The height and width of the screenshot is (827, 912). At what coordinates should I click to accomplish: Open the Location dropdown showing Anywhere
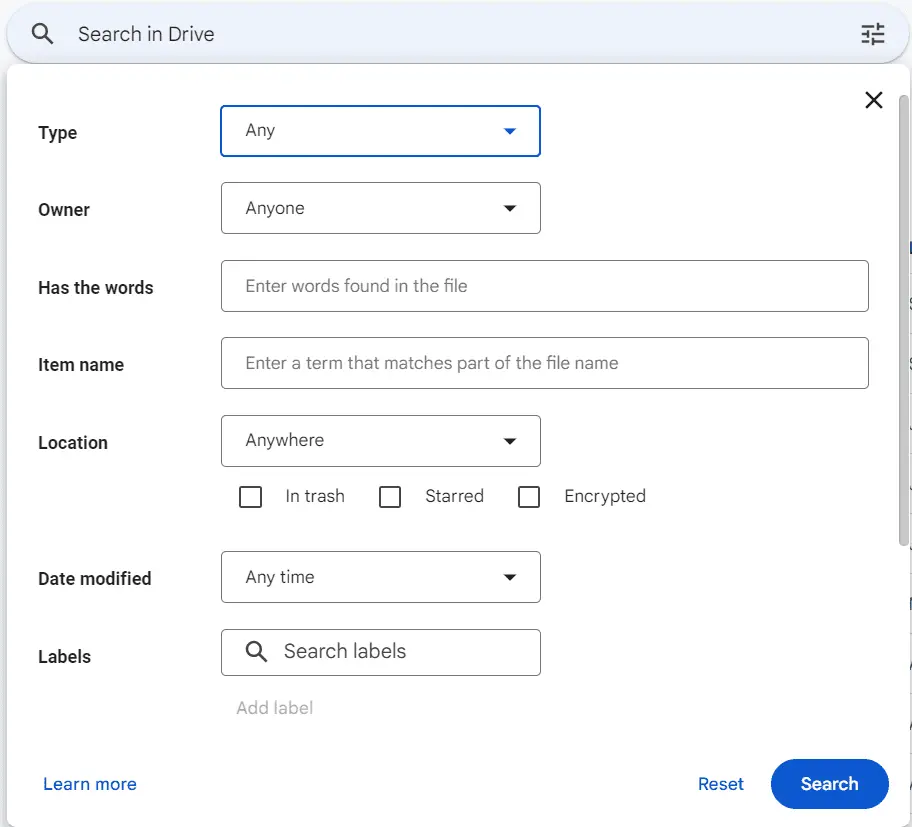tap(380, 441)
